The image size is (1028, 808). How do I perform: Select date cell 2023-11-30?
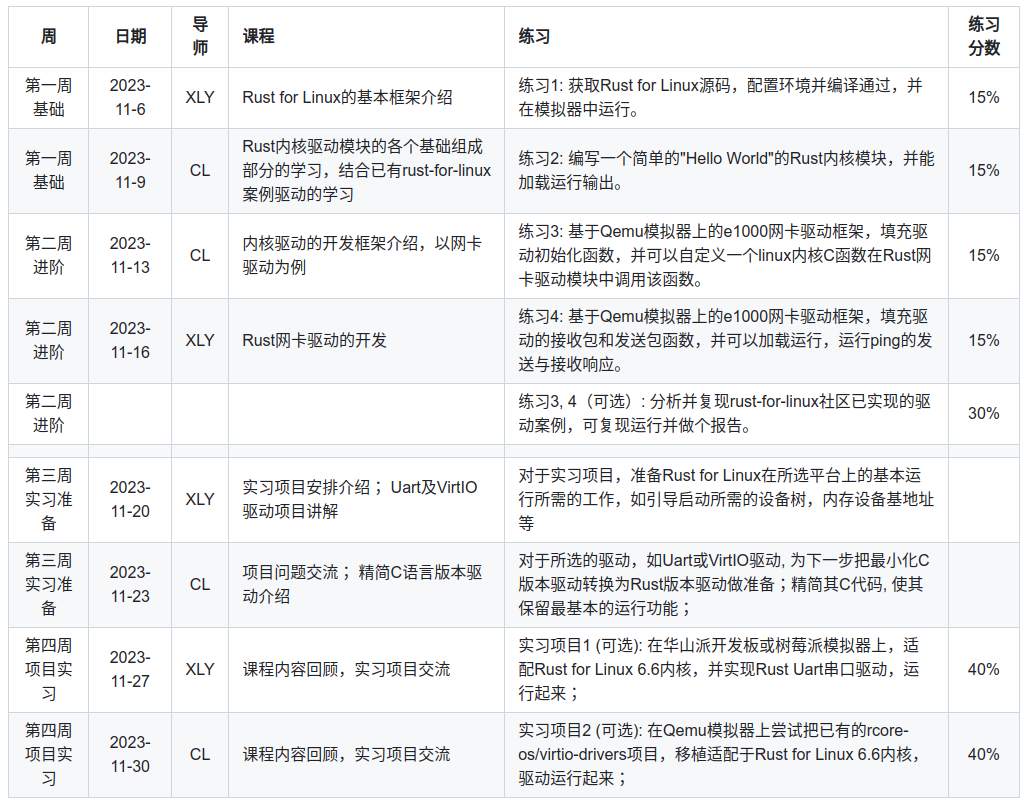(130, 755)
